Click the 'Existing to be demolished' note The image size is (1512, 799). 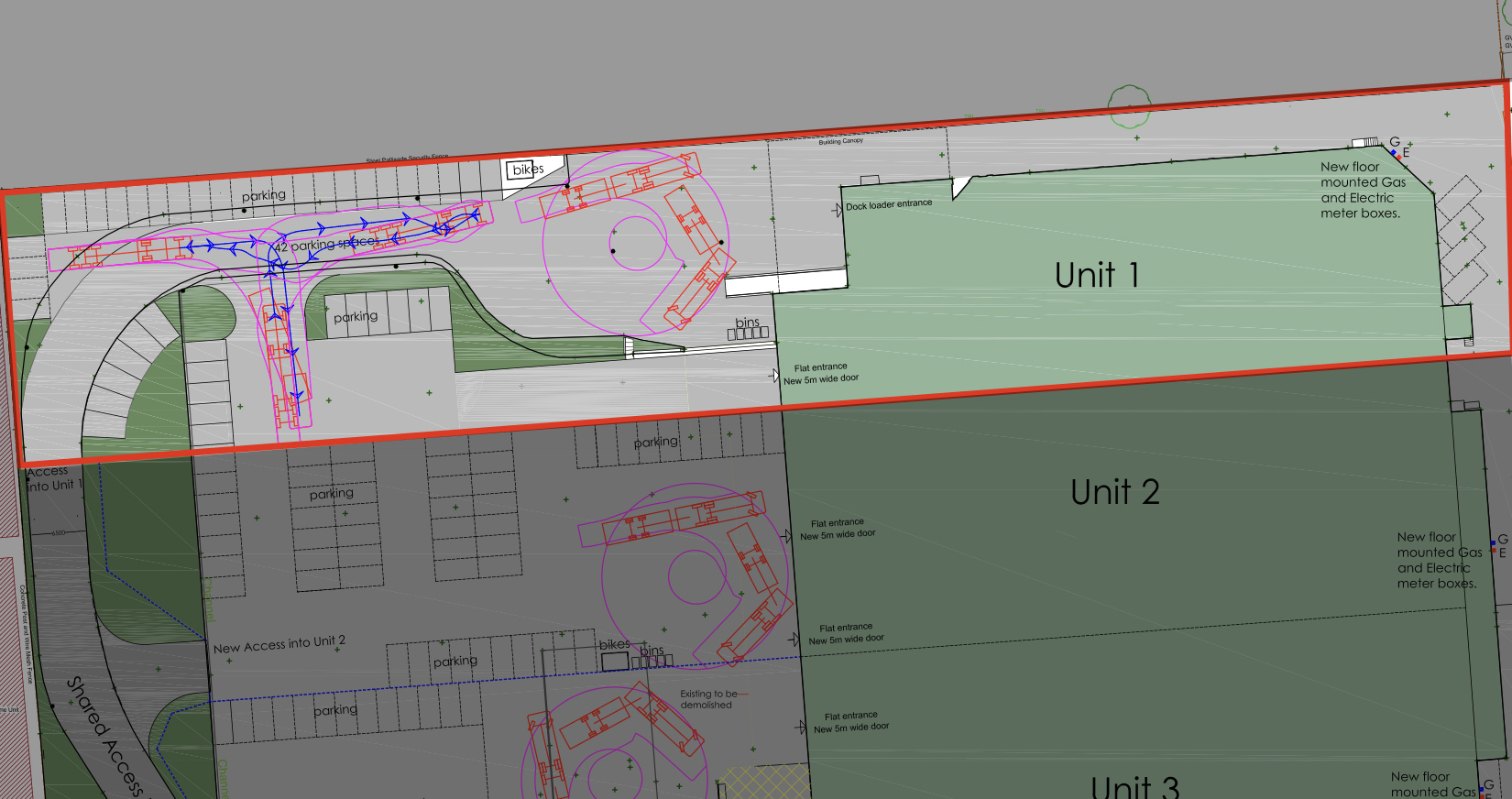707,699
